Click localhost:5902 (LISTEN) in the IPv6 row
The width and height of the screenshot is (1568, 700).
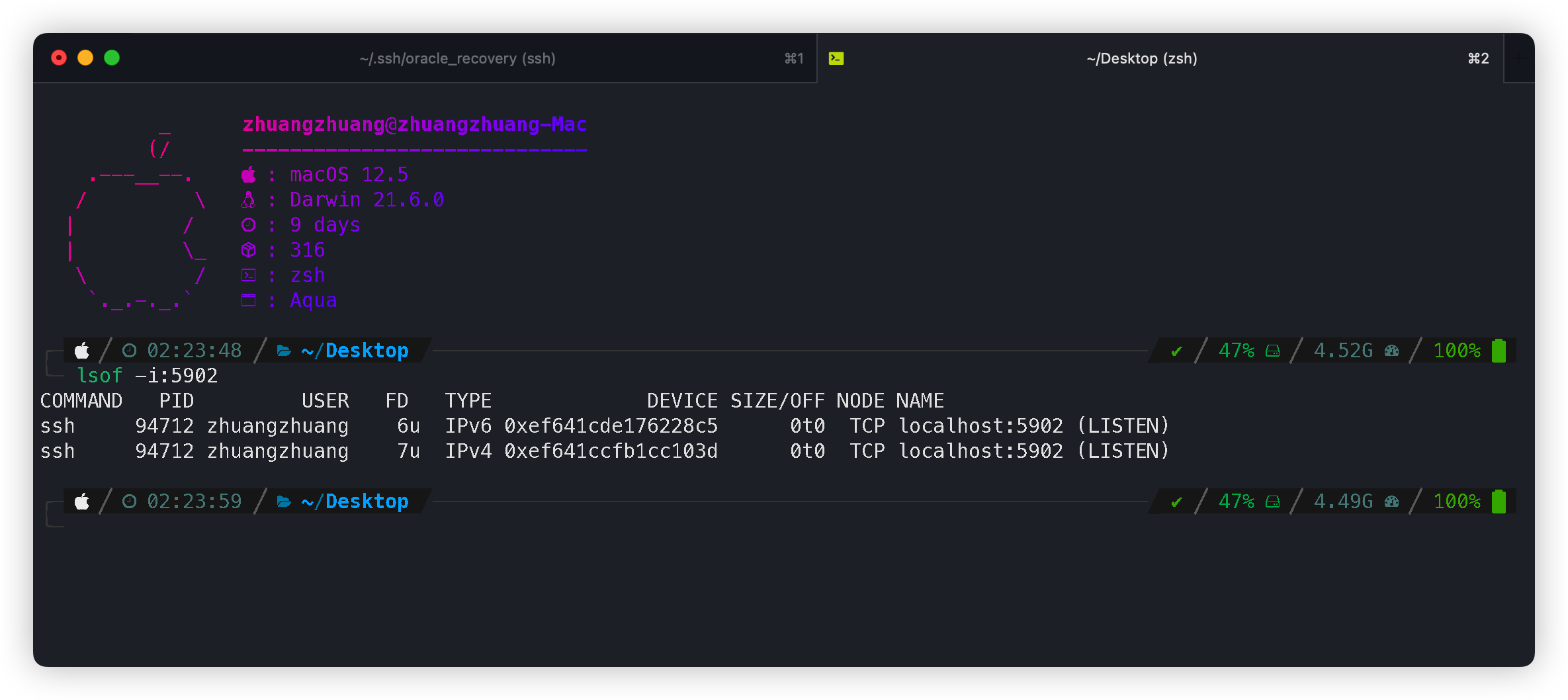click(1033, 426)
